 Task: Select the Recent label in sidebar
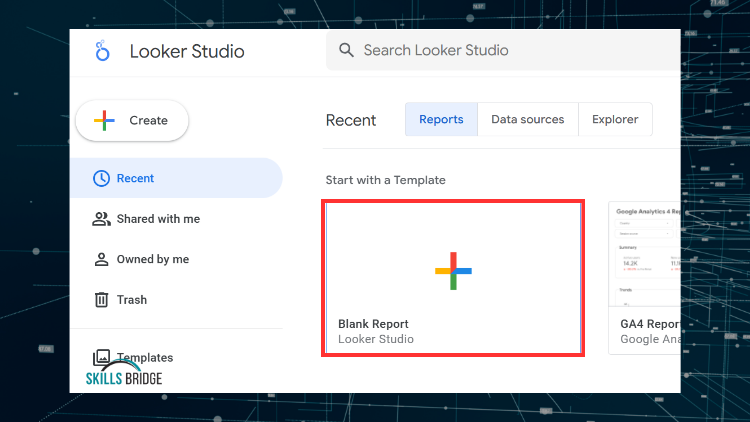point(136,179)
